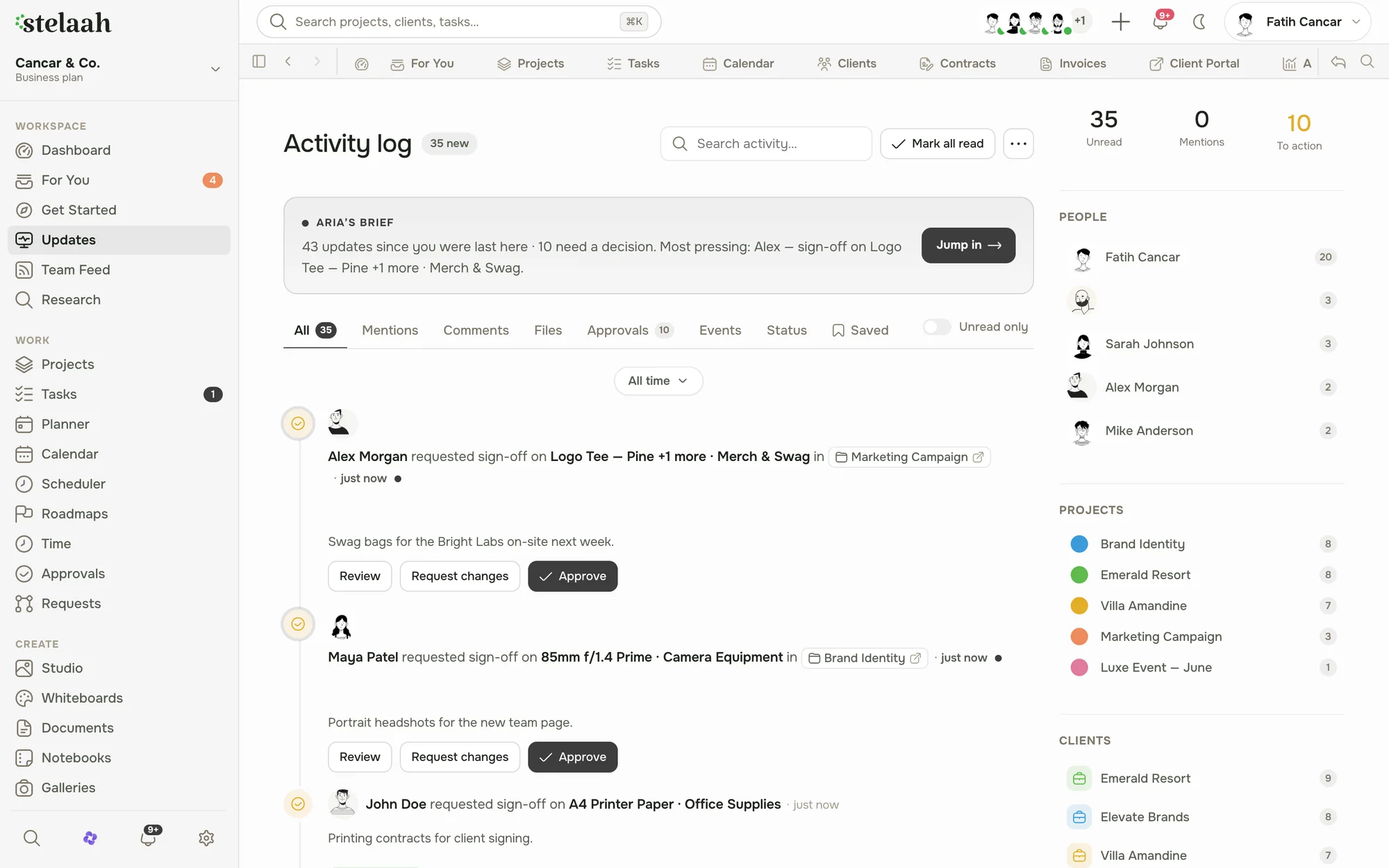
Task: Switch to the Comments tab
Action: coord(476,330)
